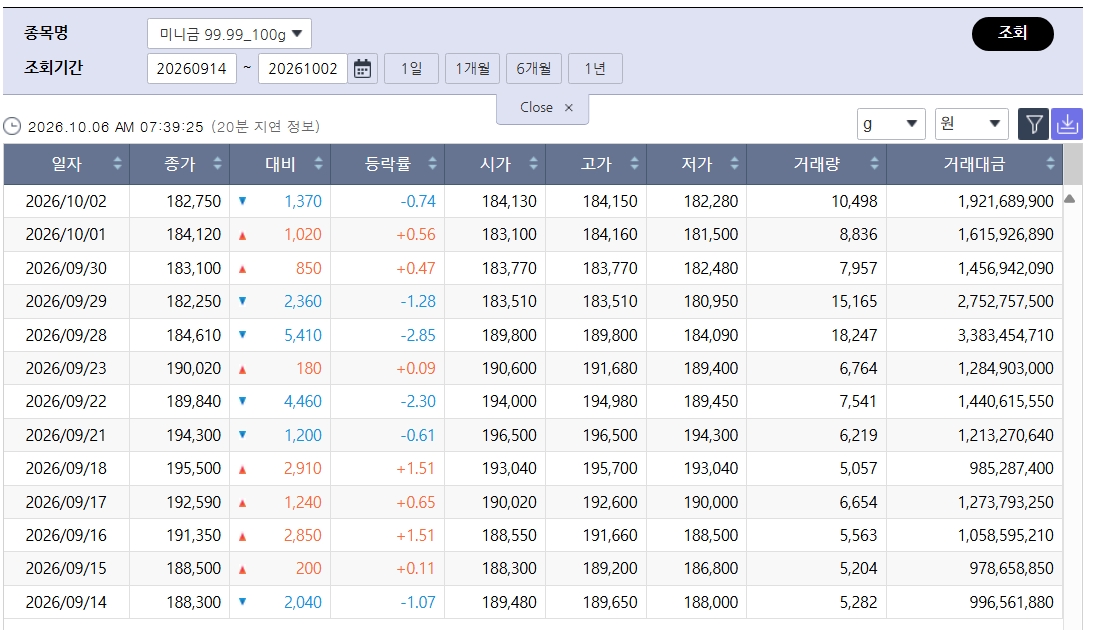Click the date cell 2026/10/01

pos(66,234)
